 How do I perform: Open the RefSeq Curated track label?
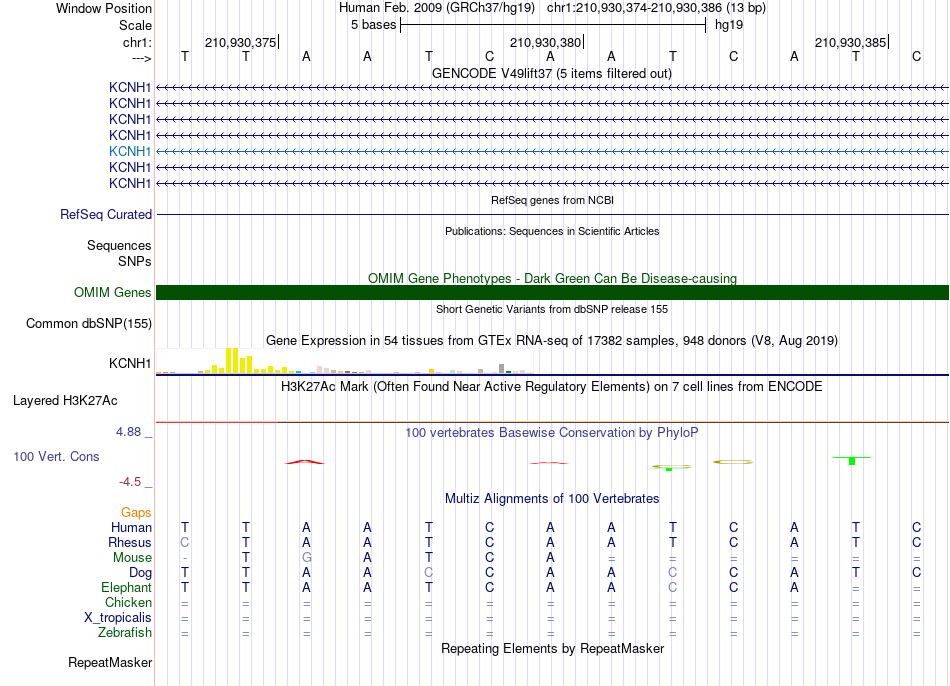click(106, 215)
